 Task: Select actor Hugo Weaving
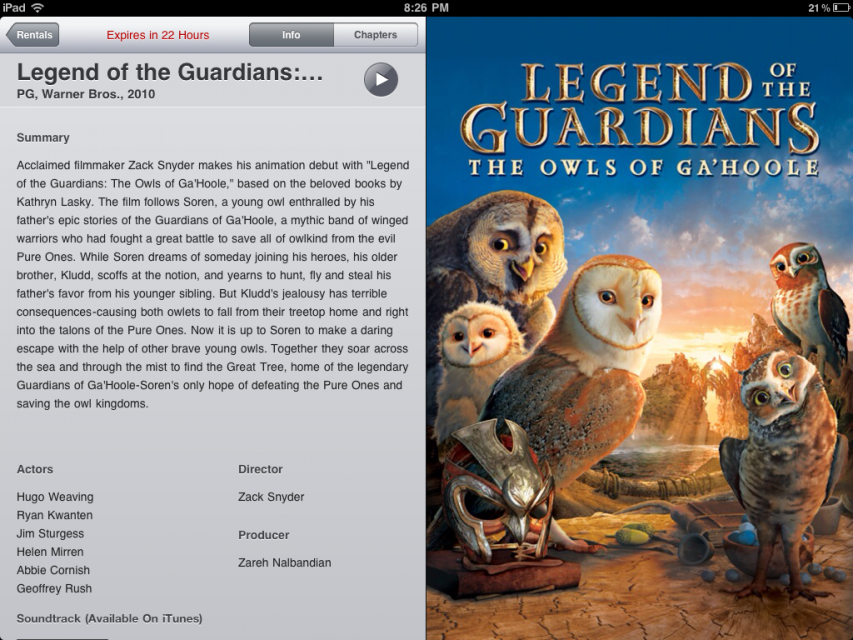55,497
